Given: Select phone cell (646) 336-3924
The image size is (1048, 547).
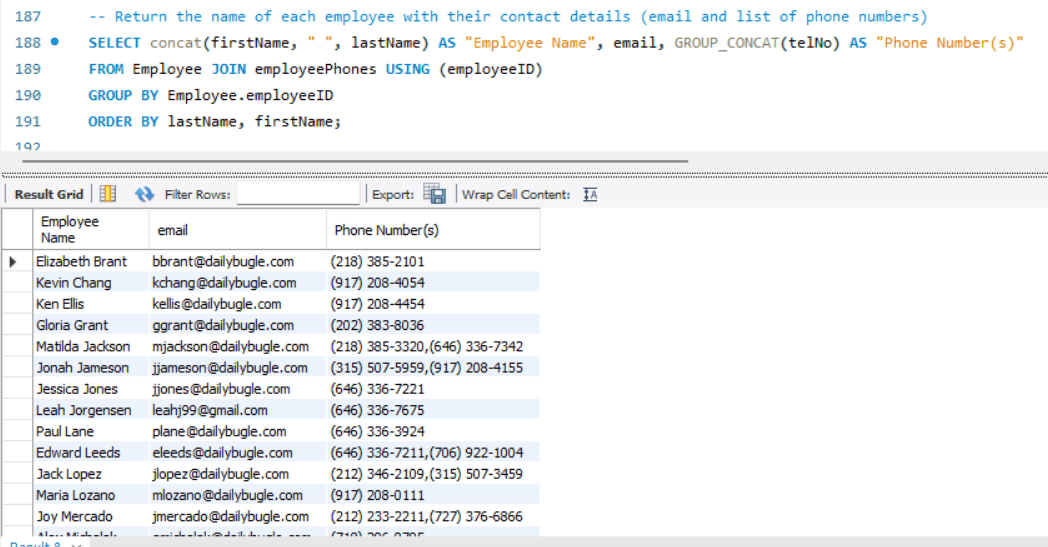Looking at the screenshot, I should coord(433,432).
